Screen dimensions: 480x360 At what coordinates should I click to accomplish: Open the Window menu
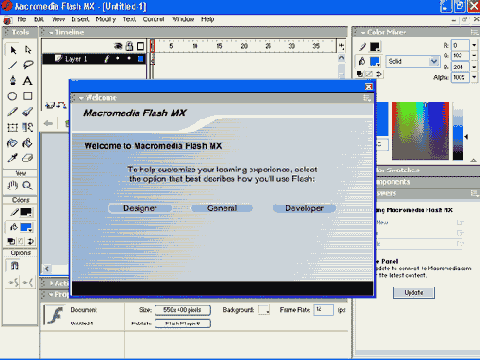183,19
